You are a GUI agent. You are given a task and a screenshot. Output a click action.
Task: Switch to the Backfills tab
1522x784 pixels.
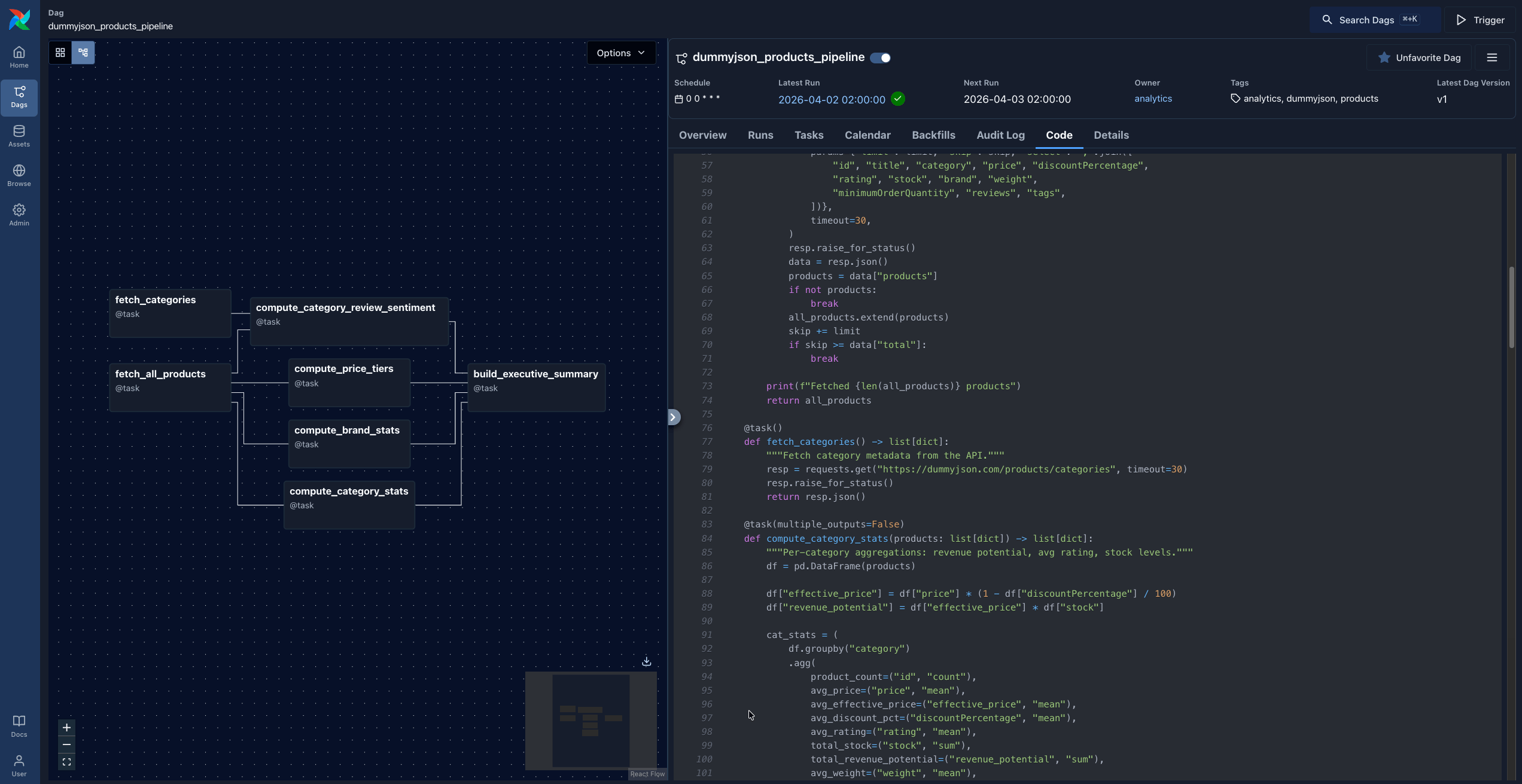tap(933, 135)
